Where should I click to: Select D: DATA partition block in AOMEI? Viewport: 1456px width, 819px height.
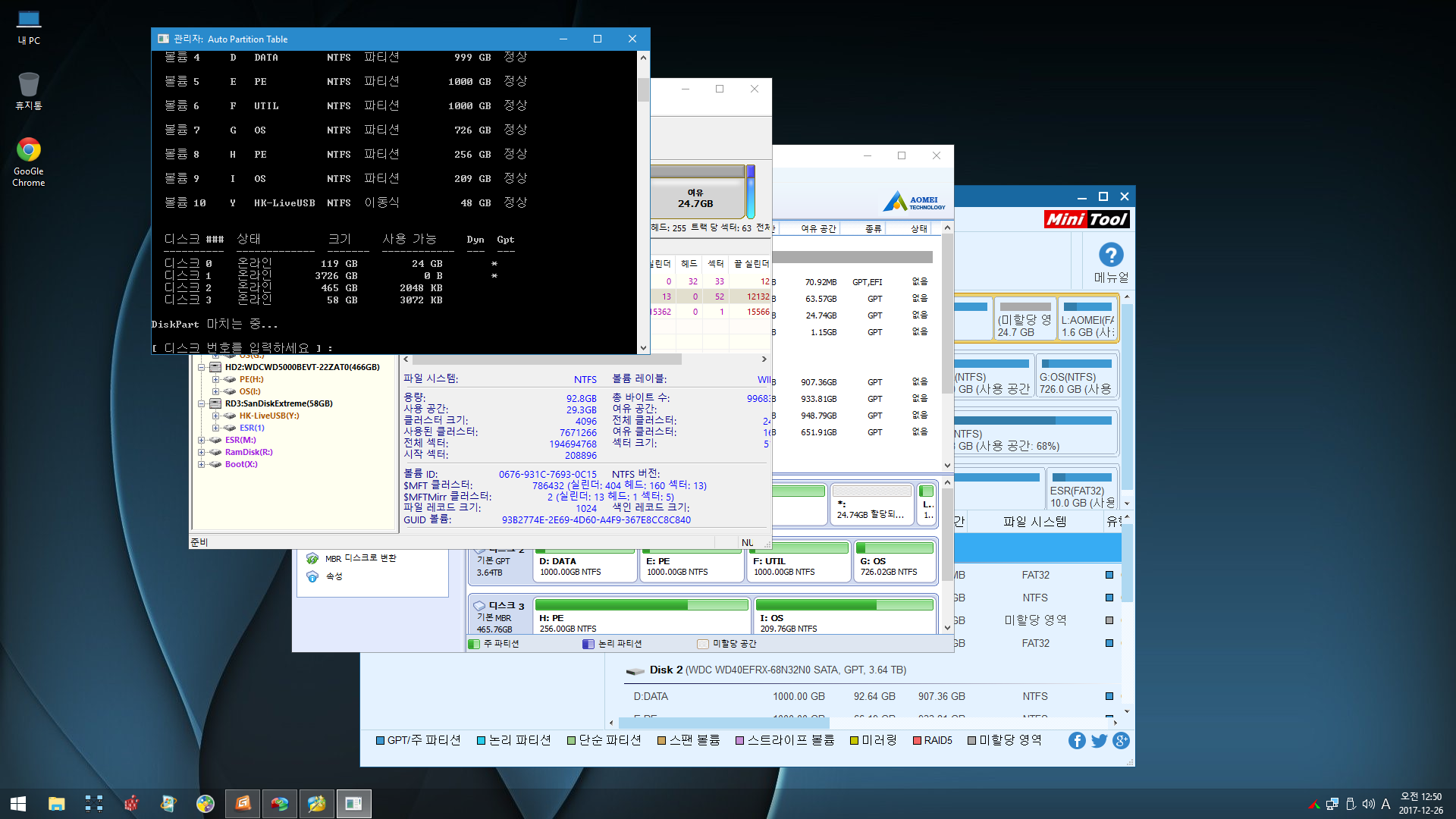point(585,561)
